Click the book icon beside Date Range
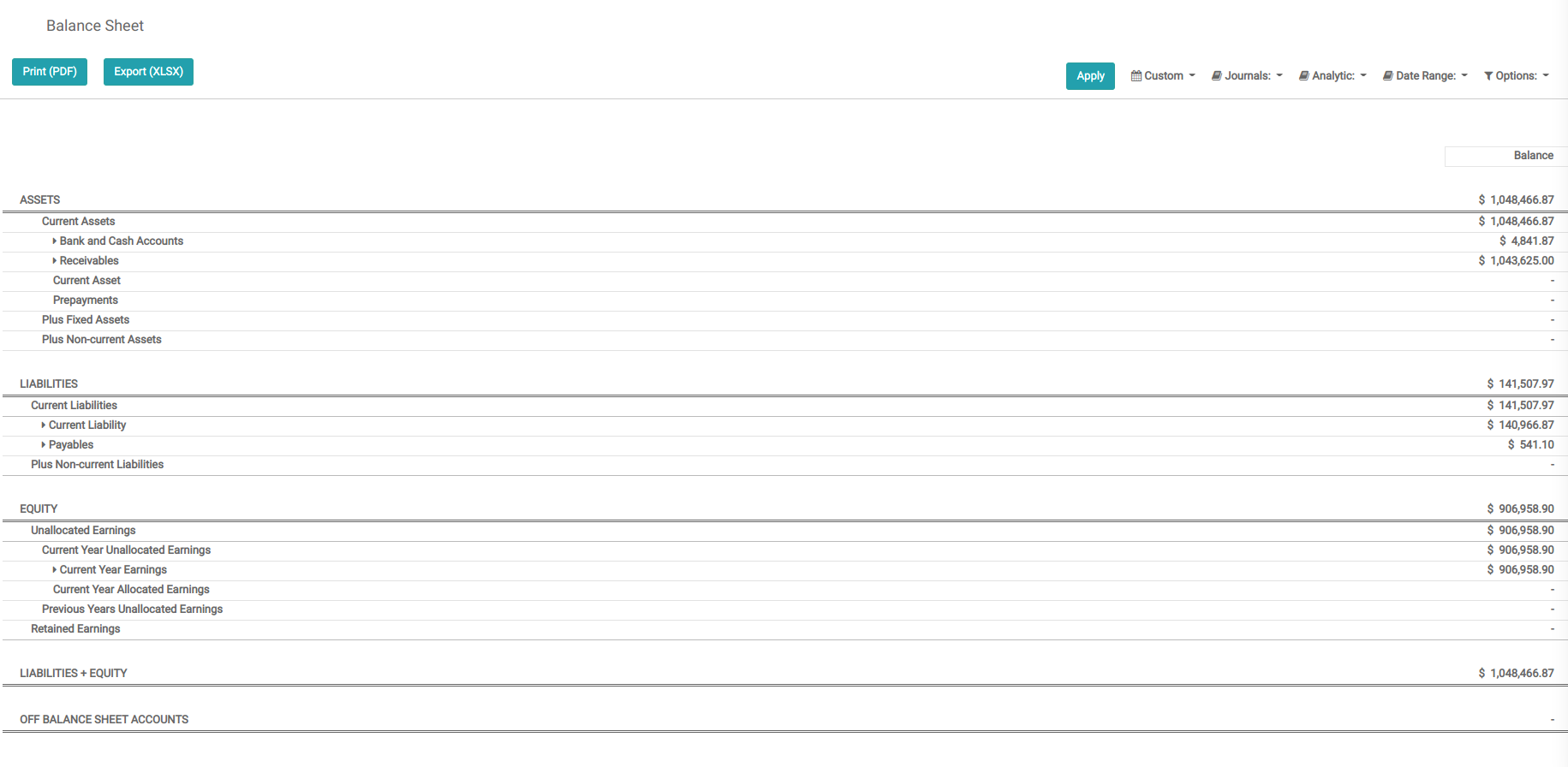 [1387, 76]
